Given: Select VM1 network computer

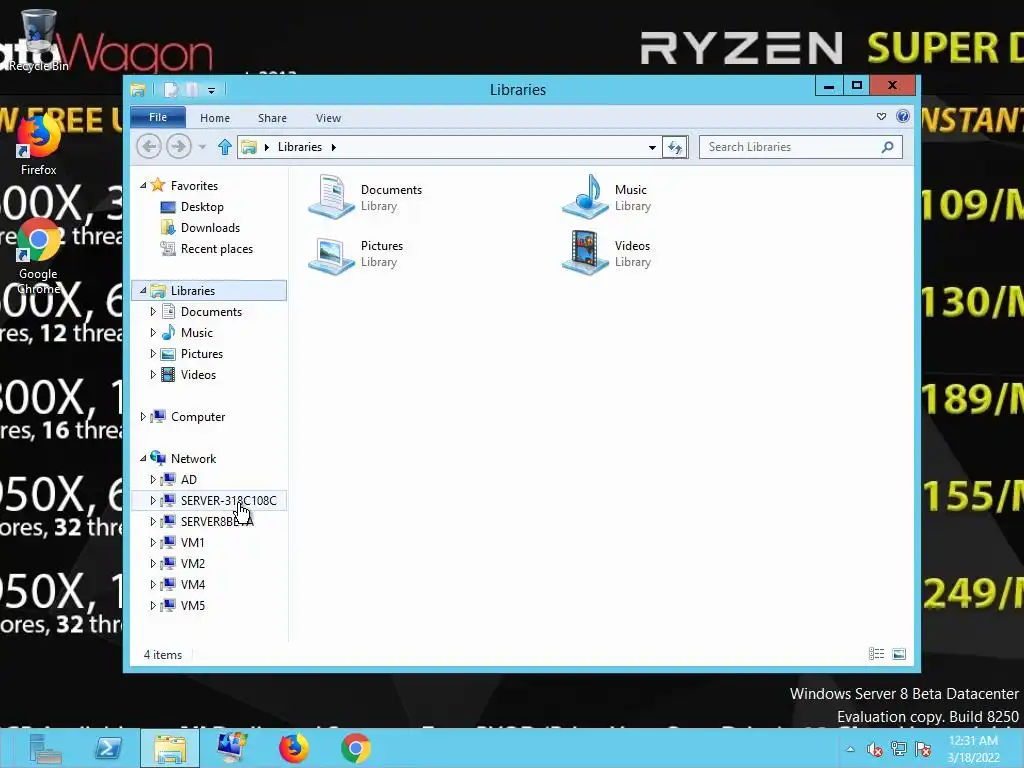Looking at the screenshot, I should click(x=192, y=542).
